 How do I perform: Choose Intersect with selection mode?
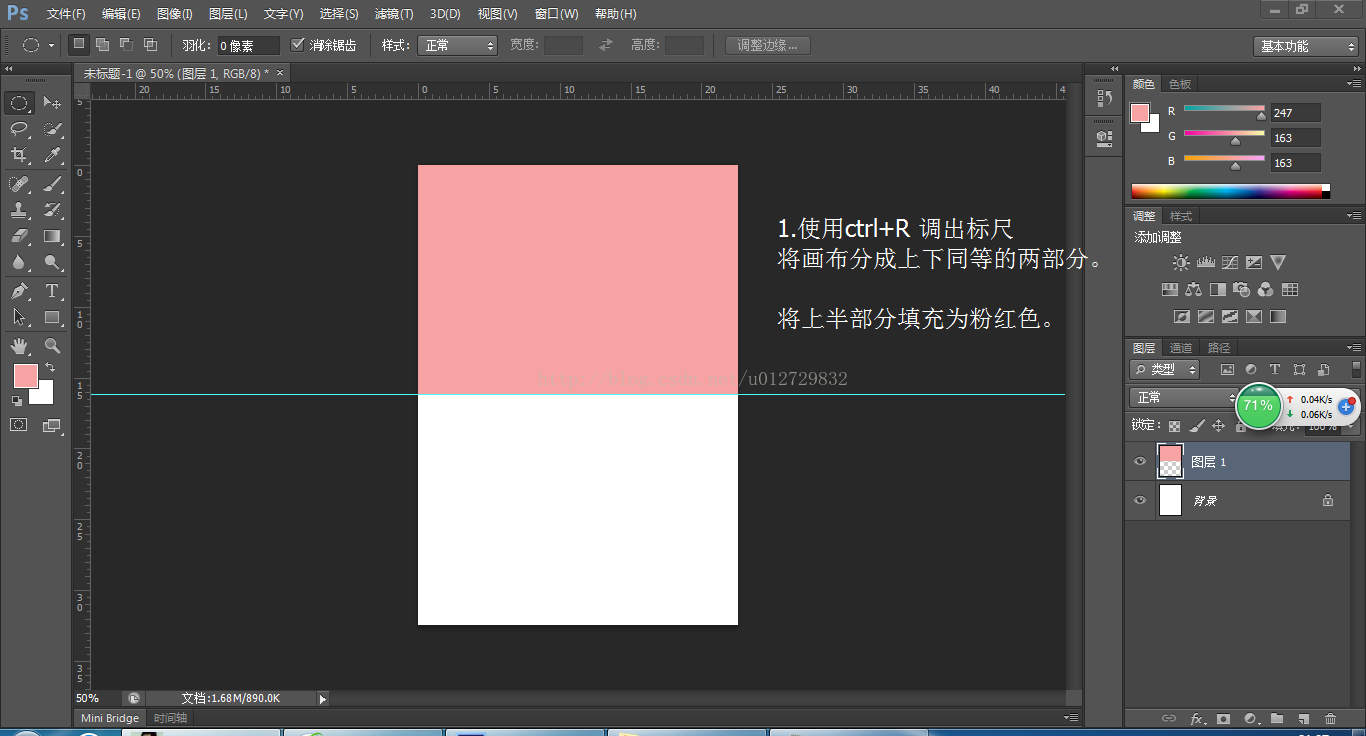coord(150,45)
